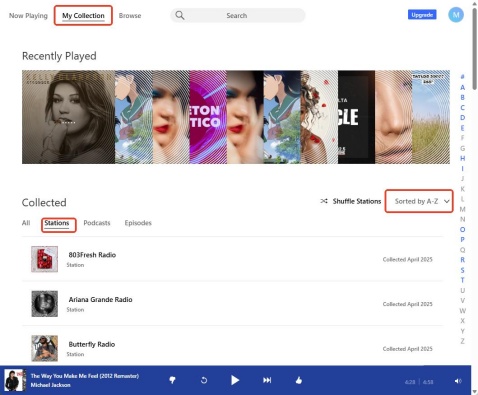Click artist name Michael Jackson in player

50,385
